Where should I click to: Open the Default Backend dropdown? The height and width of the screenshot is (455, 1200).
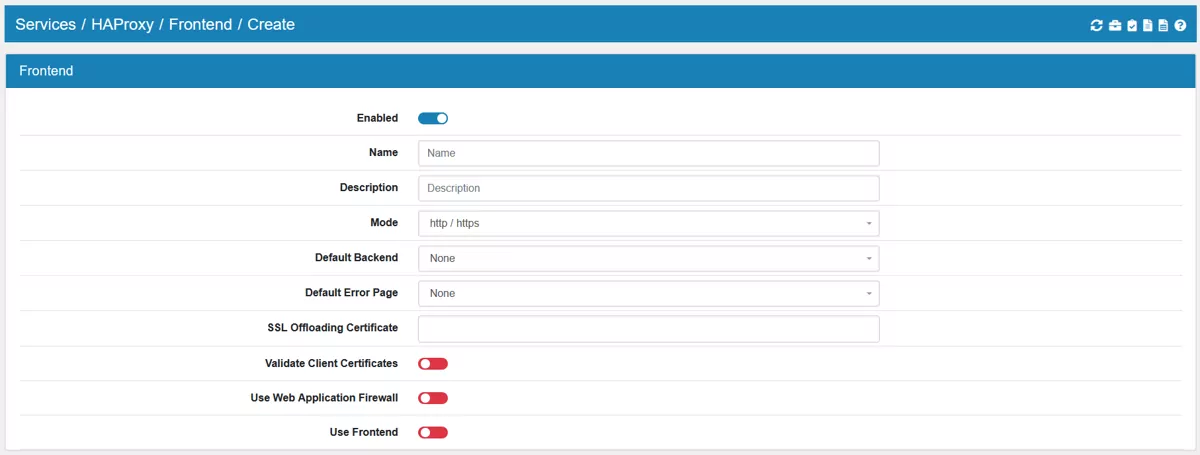649,258
